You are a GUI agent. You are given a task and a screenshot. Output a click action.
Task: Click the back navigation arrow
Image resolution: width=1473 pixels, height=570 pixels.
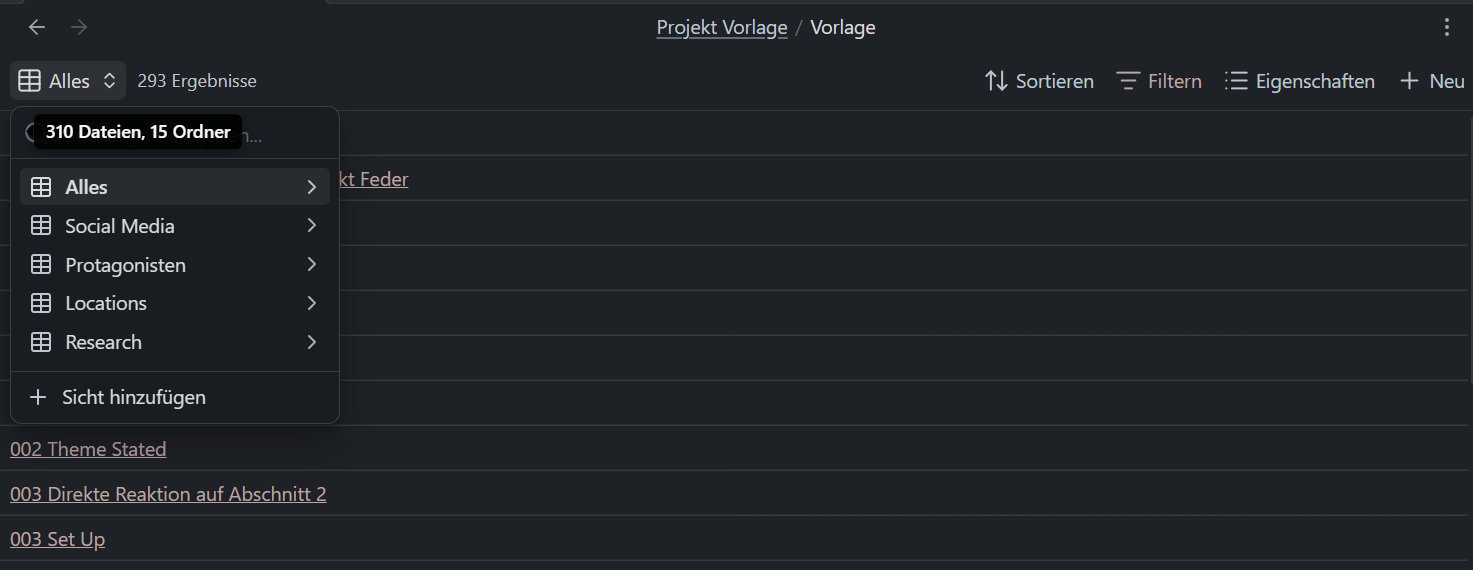point(37,27)
